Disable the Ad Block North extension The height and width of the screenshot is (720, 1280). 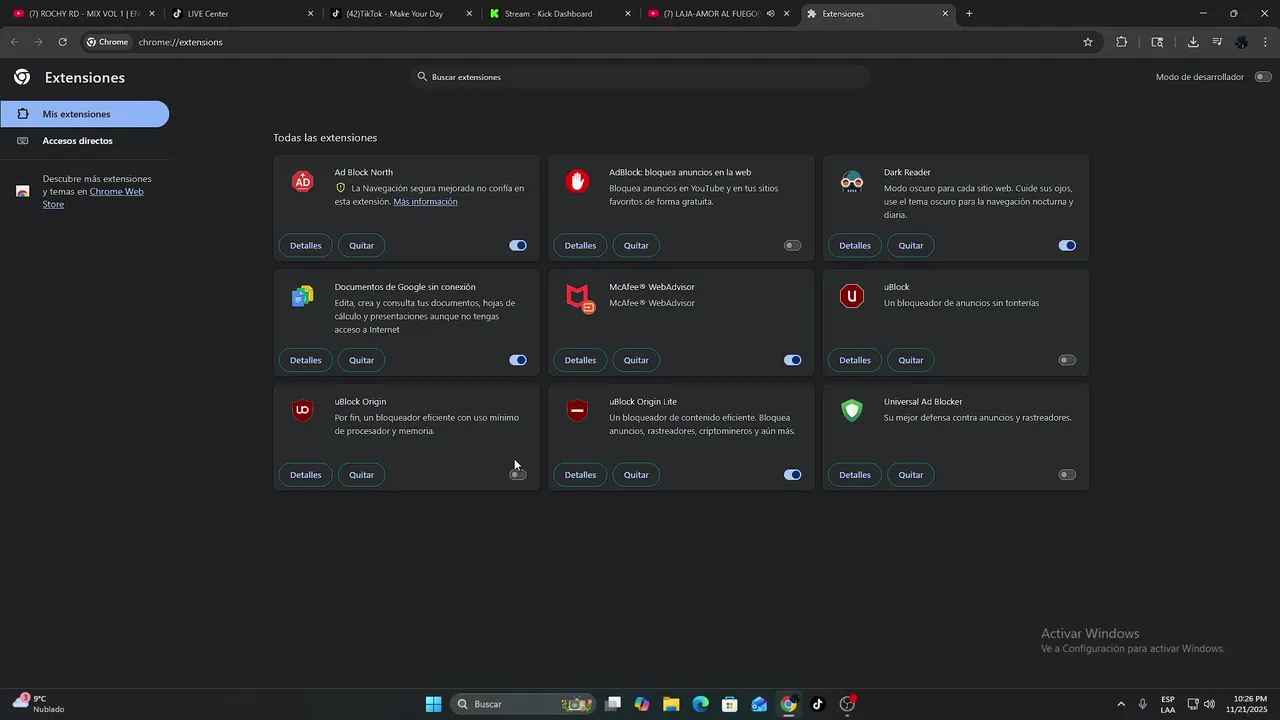tap(518, 245)
